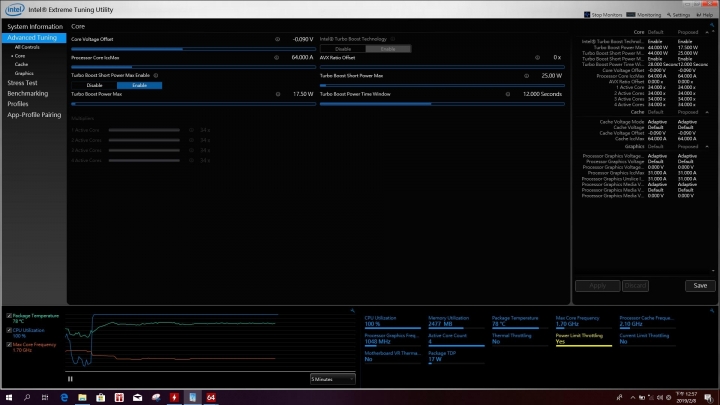Click info icon beside Turbo Boost Short Power Max
Viewport: 720px width, 405px height.
click(x=526, y=76)
